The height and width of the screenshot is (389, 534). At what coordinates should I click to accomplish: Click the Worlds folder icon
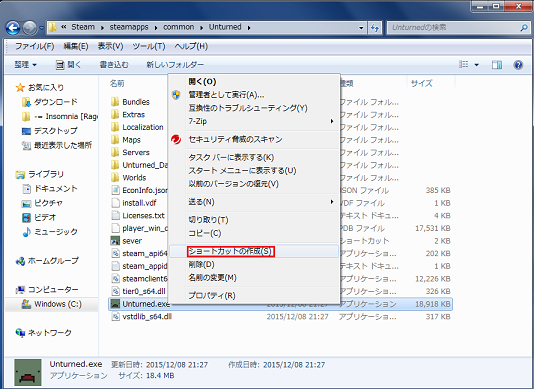(x=115, y=177)
